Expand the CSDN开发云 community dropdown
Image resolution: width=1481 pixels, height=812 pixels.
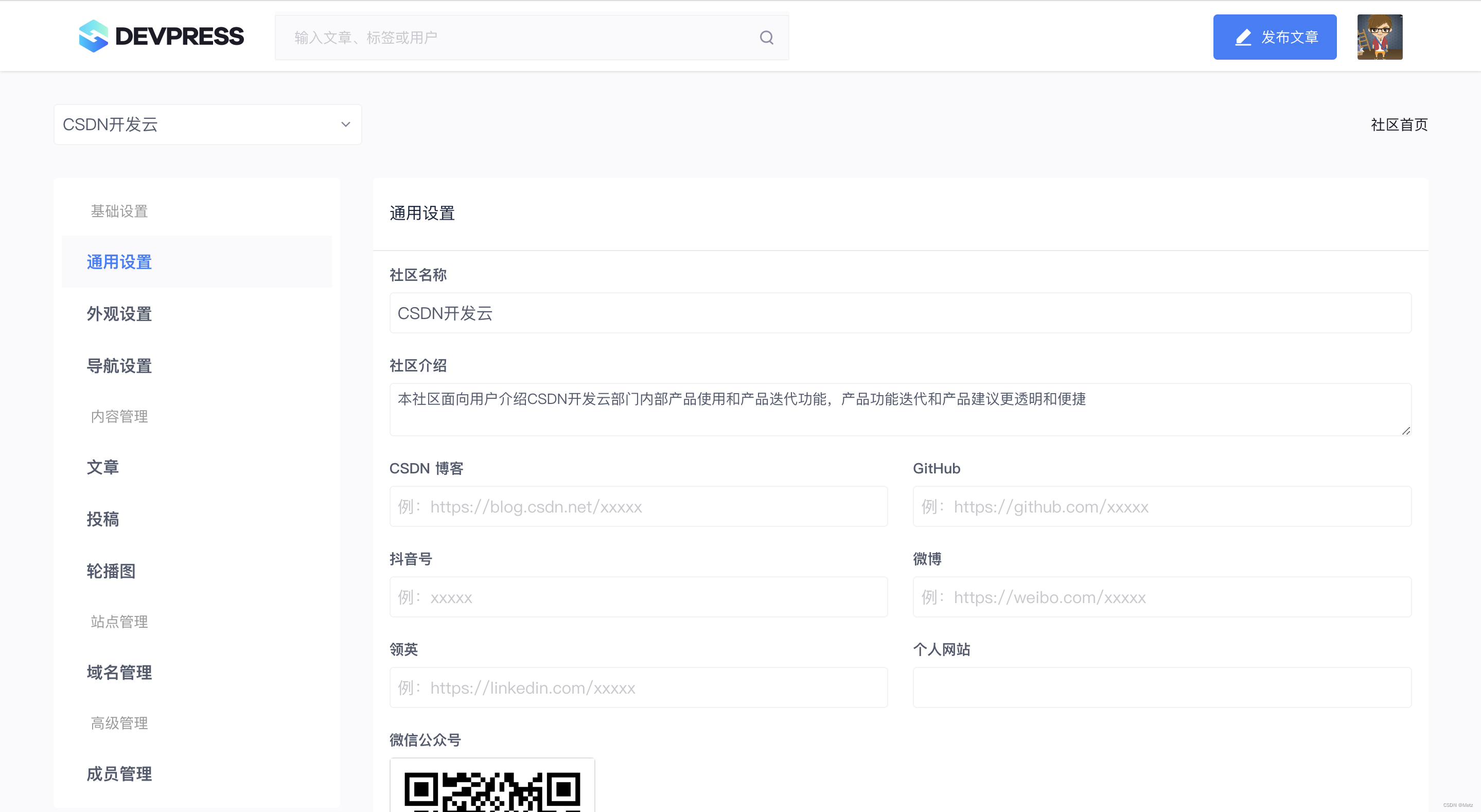[x=207, y=124]
